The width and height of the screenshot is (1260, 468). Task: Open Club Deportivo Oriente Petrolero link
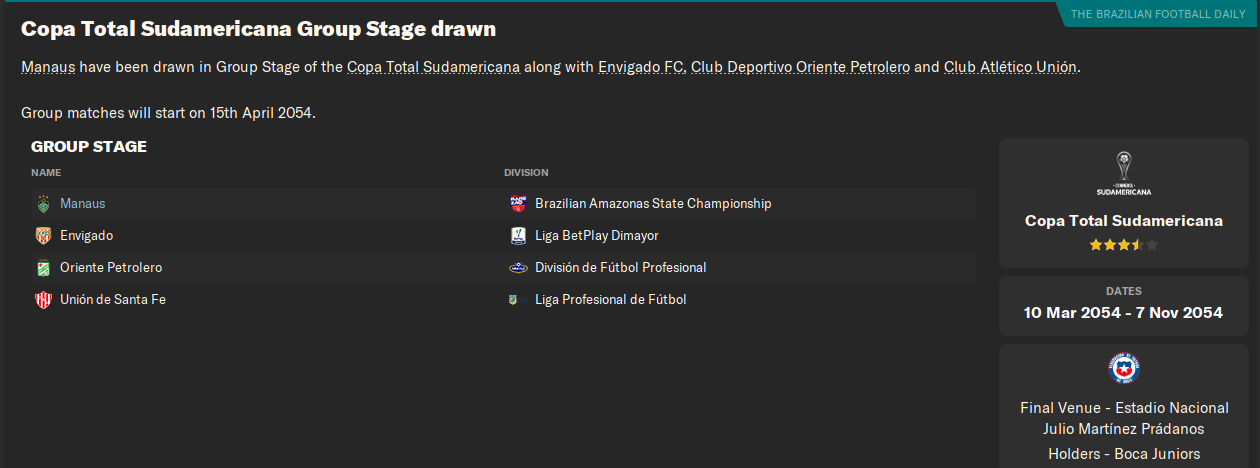(x=800, y=68)
